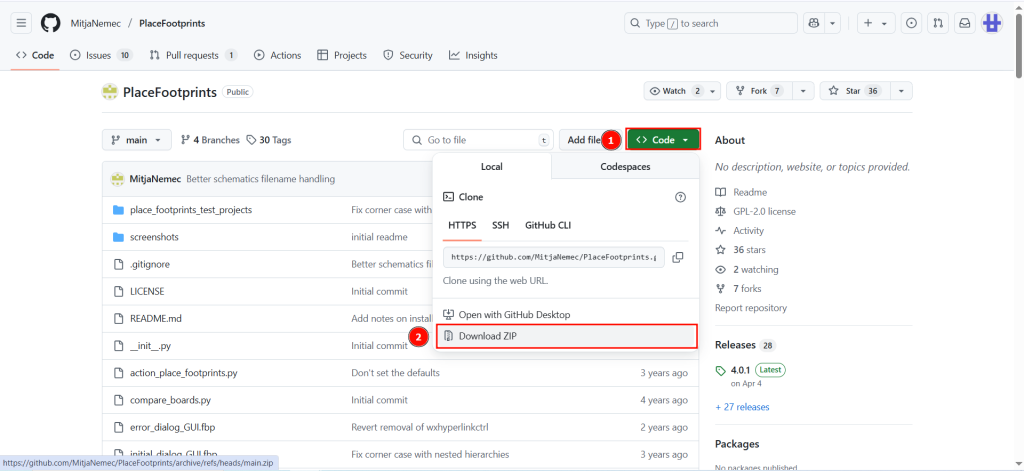This screenshot has width=1024, height=471.
Task: Open the __init__.py file
Action: pos(150,346)
